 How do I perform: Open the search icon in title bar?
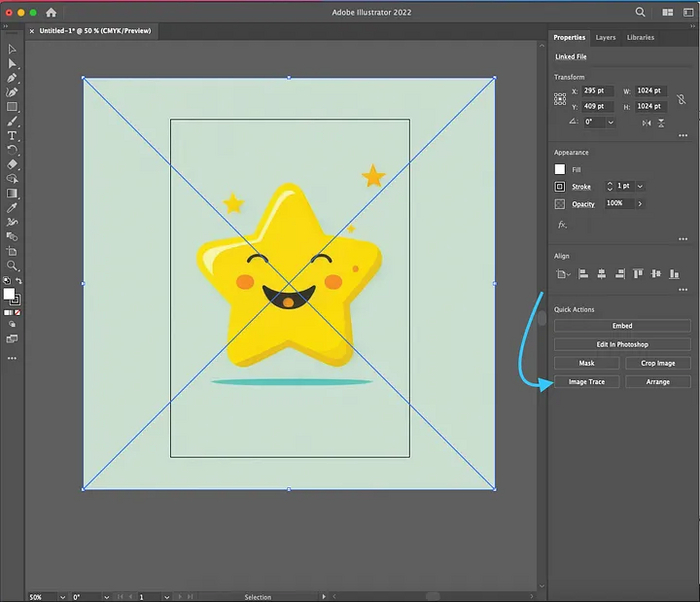[x=640, y=13]
